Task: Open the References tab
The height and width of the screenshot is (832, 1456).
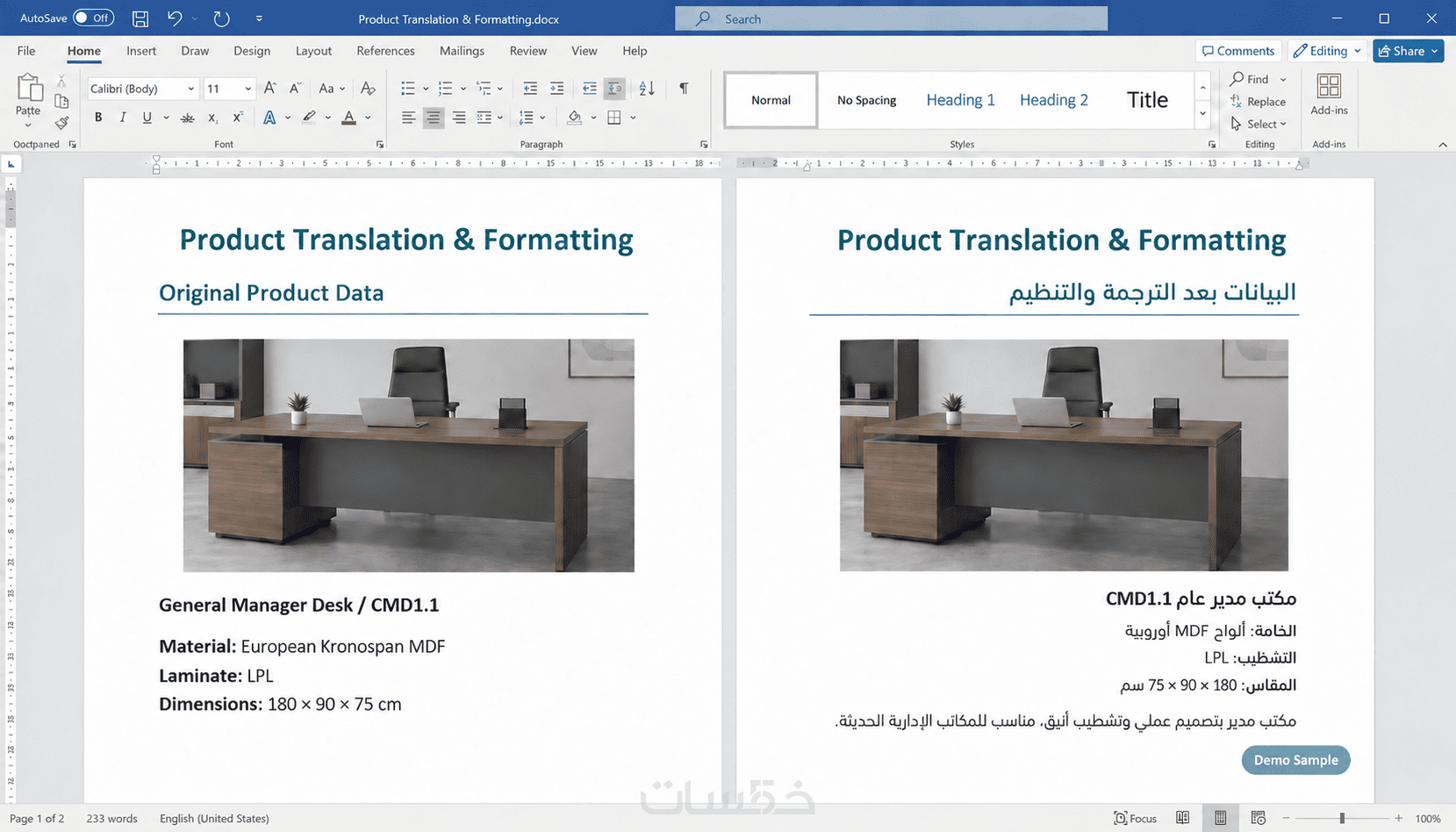Action: click(385, 51)
